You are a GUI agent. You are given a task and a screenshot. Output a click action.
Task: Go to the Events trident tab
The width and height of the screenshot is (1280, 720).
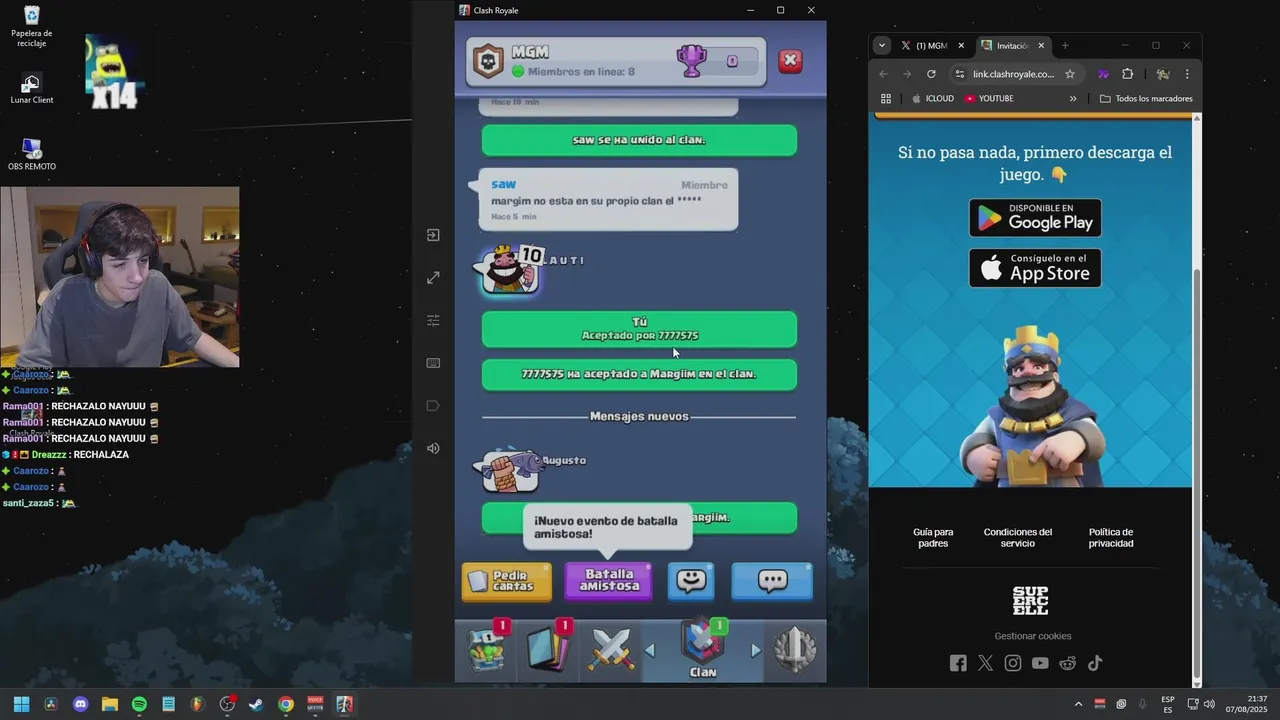click(x=795, y=650)
